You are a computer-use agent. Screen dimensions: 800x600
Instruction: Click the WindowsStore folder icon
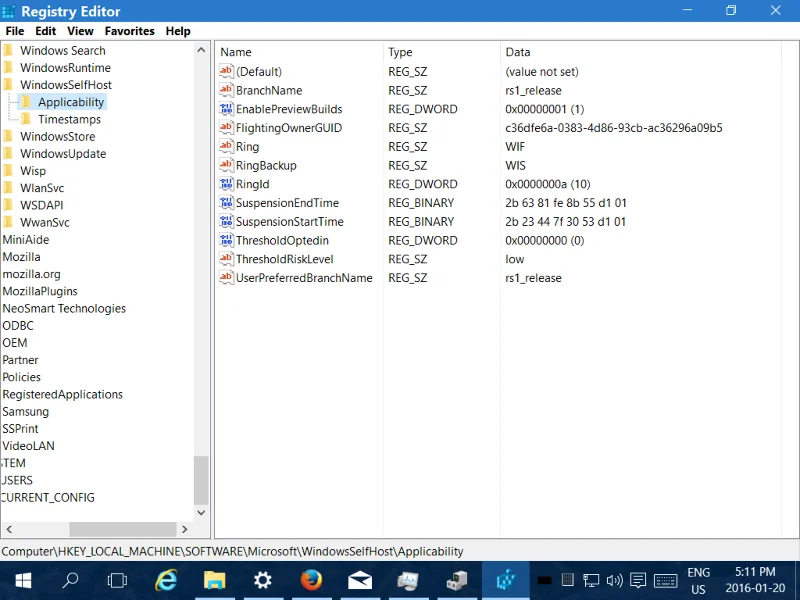8,136
